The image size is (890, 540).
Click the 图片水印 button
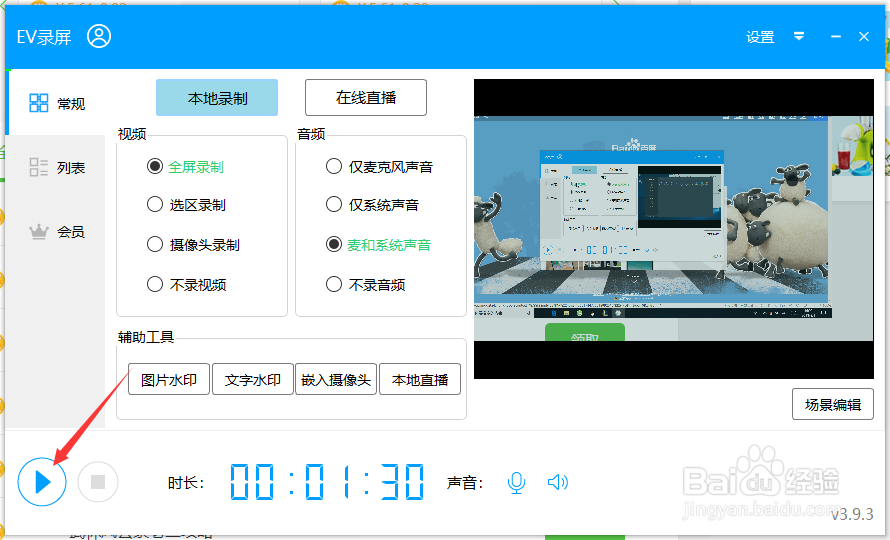(x=169, y=379)
